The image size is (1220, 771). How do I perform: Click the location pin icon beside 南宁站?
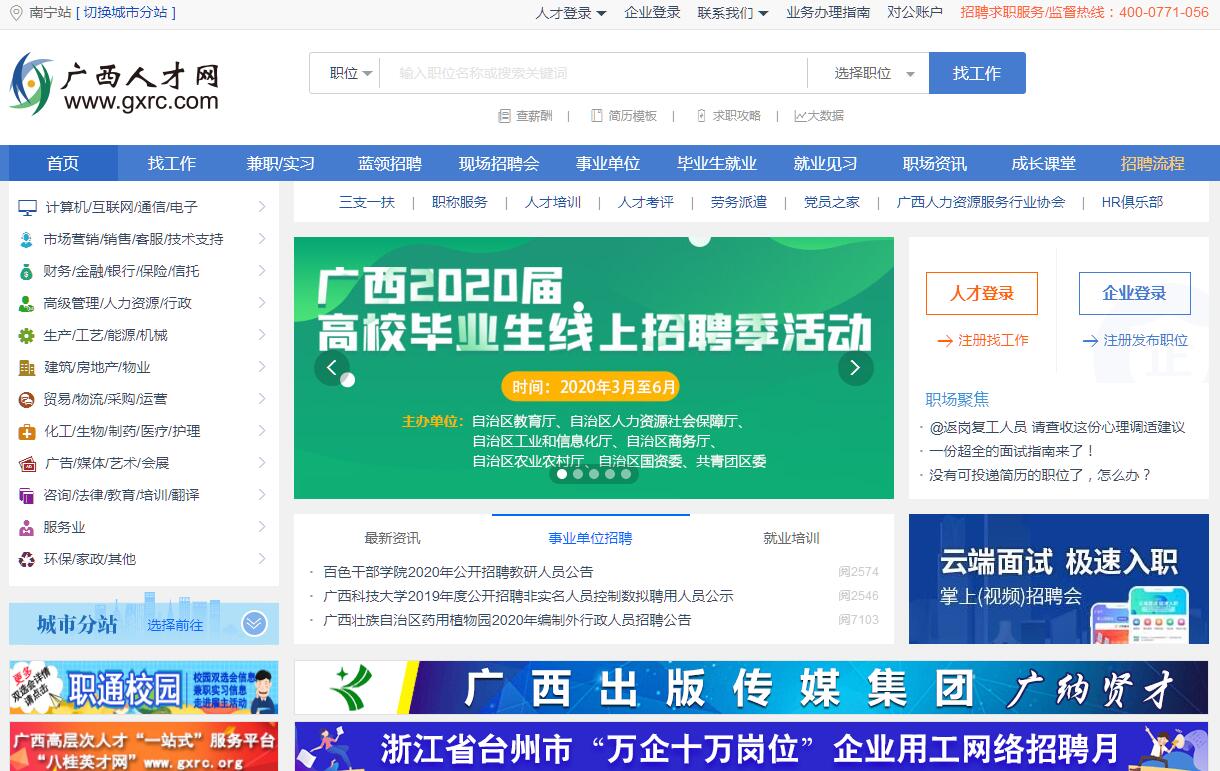[15, 13]
